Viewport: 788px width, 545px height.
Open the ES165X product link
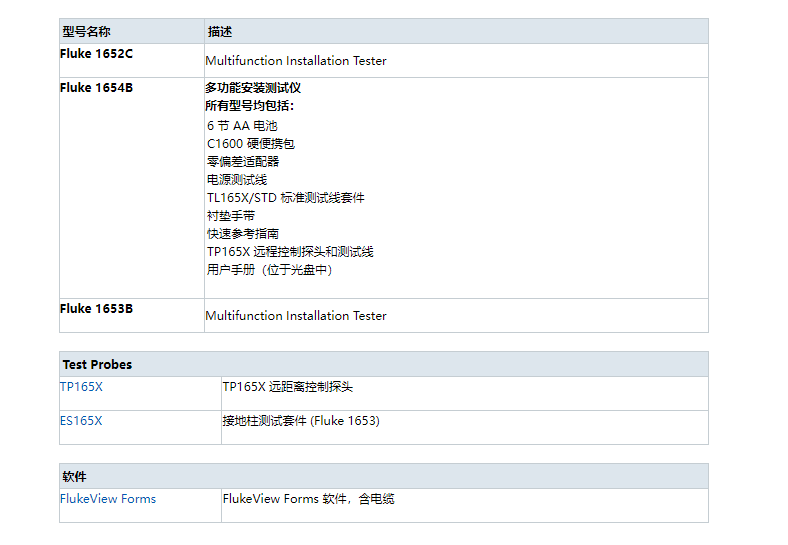[x=81, y=421]
